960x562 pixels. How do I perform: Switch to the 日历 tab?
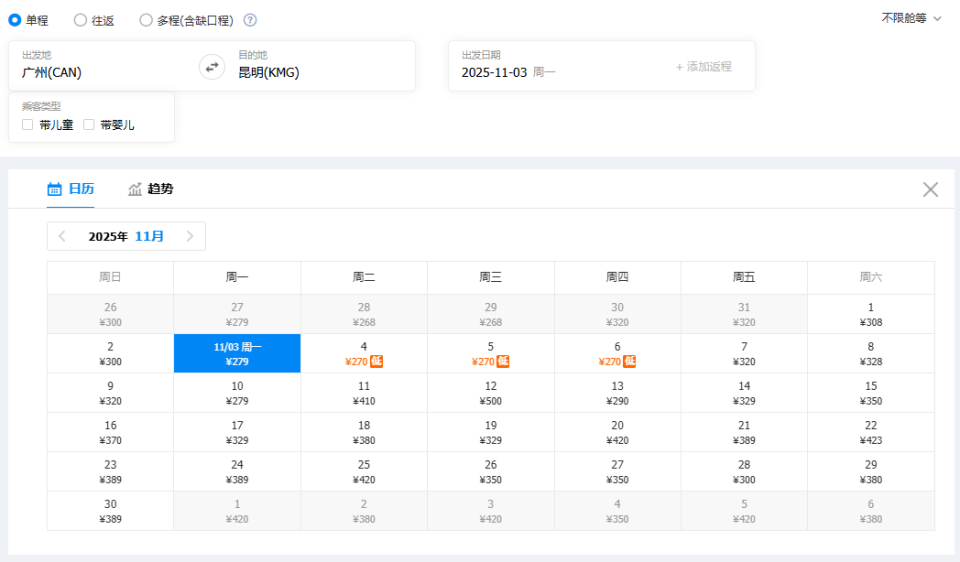(x=70, y=189)
